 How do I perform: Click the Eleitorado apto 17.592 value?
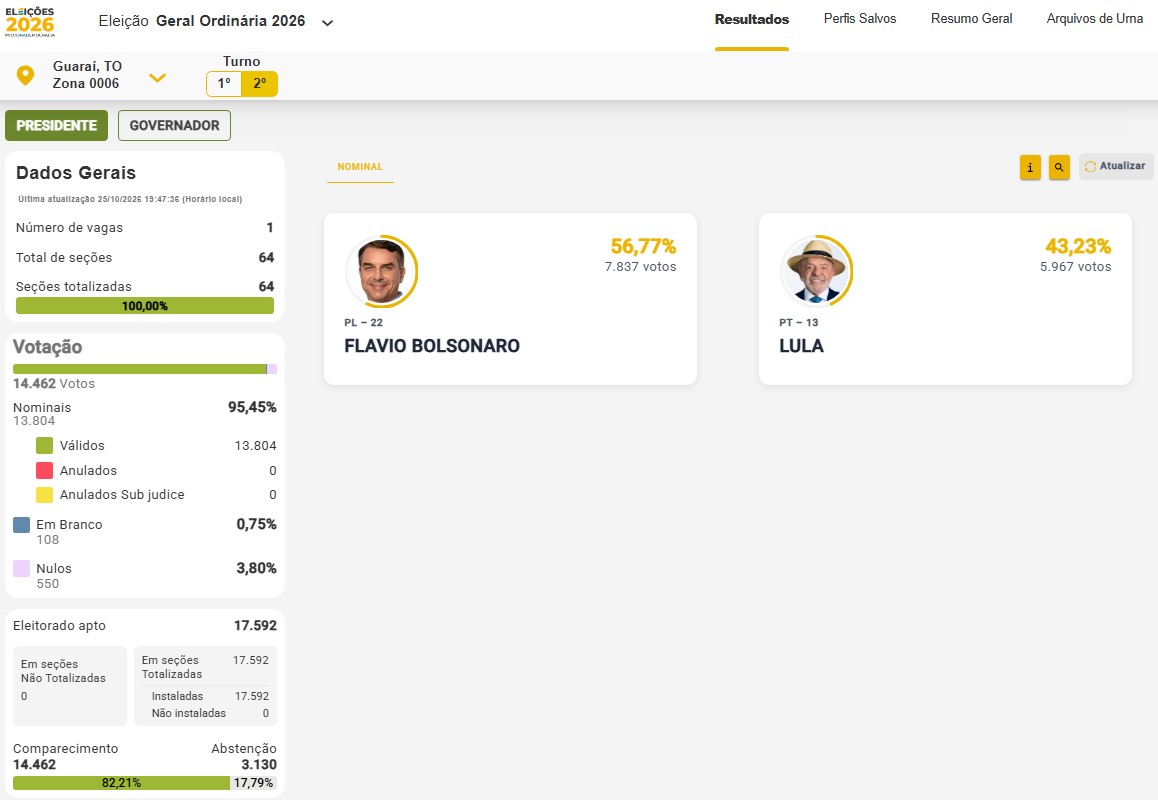click(x=255, y=626)
